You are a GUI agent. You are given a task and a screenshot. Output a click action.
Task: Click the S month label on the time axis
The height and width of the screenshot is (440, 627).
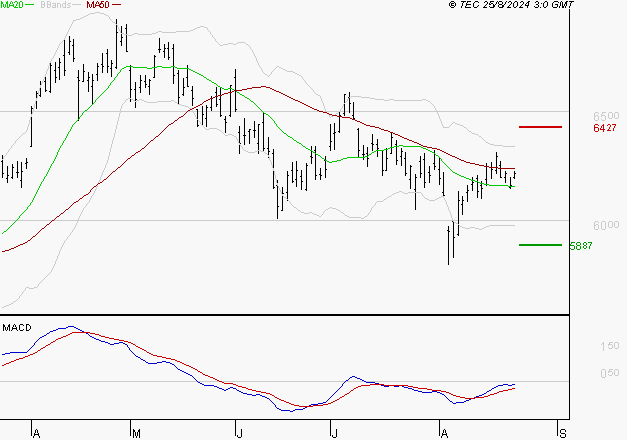pos(563,434)
